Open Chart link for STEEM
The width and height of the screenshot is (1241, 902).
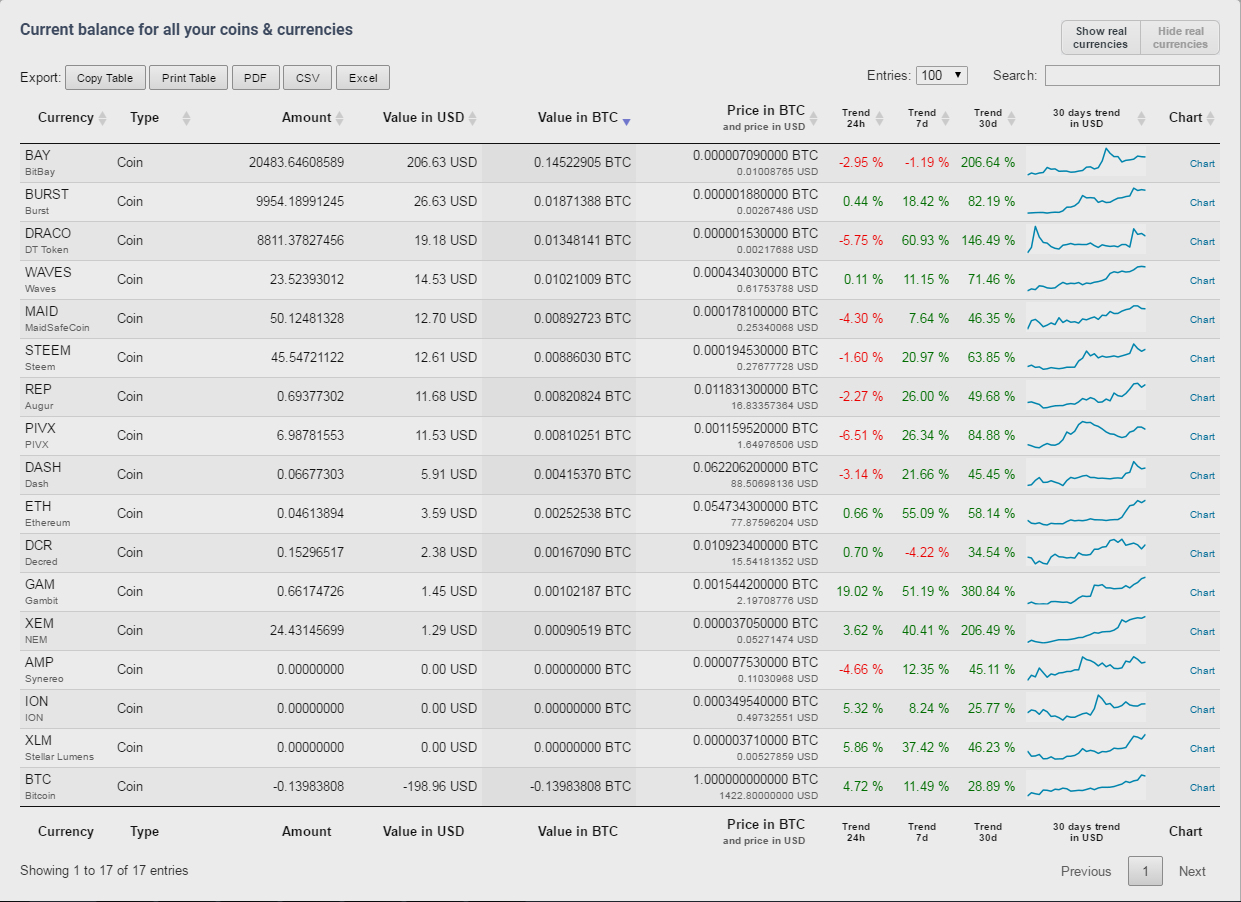click(x=1202, y=359)
